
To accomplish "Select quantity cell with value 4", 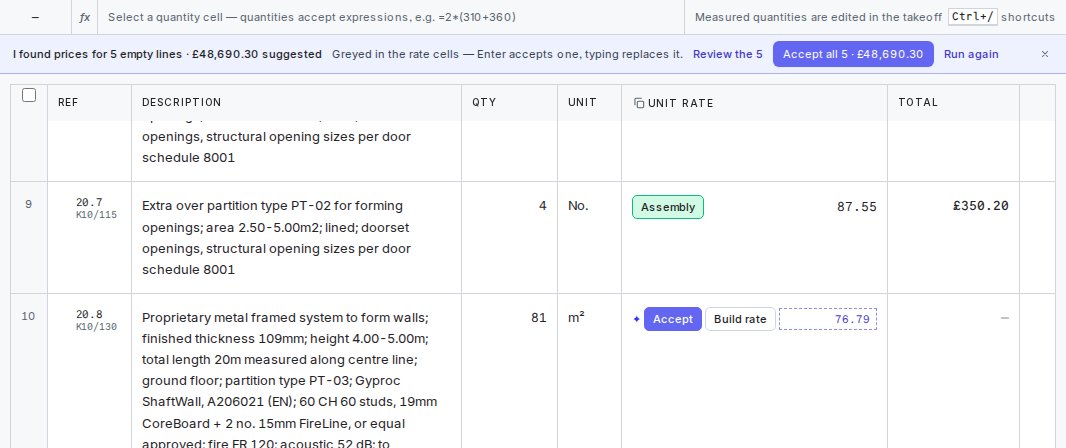I will pyautogui.click(x=509, y=237).
